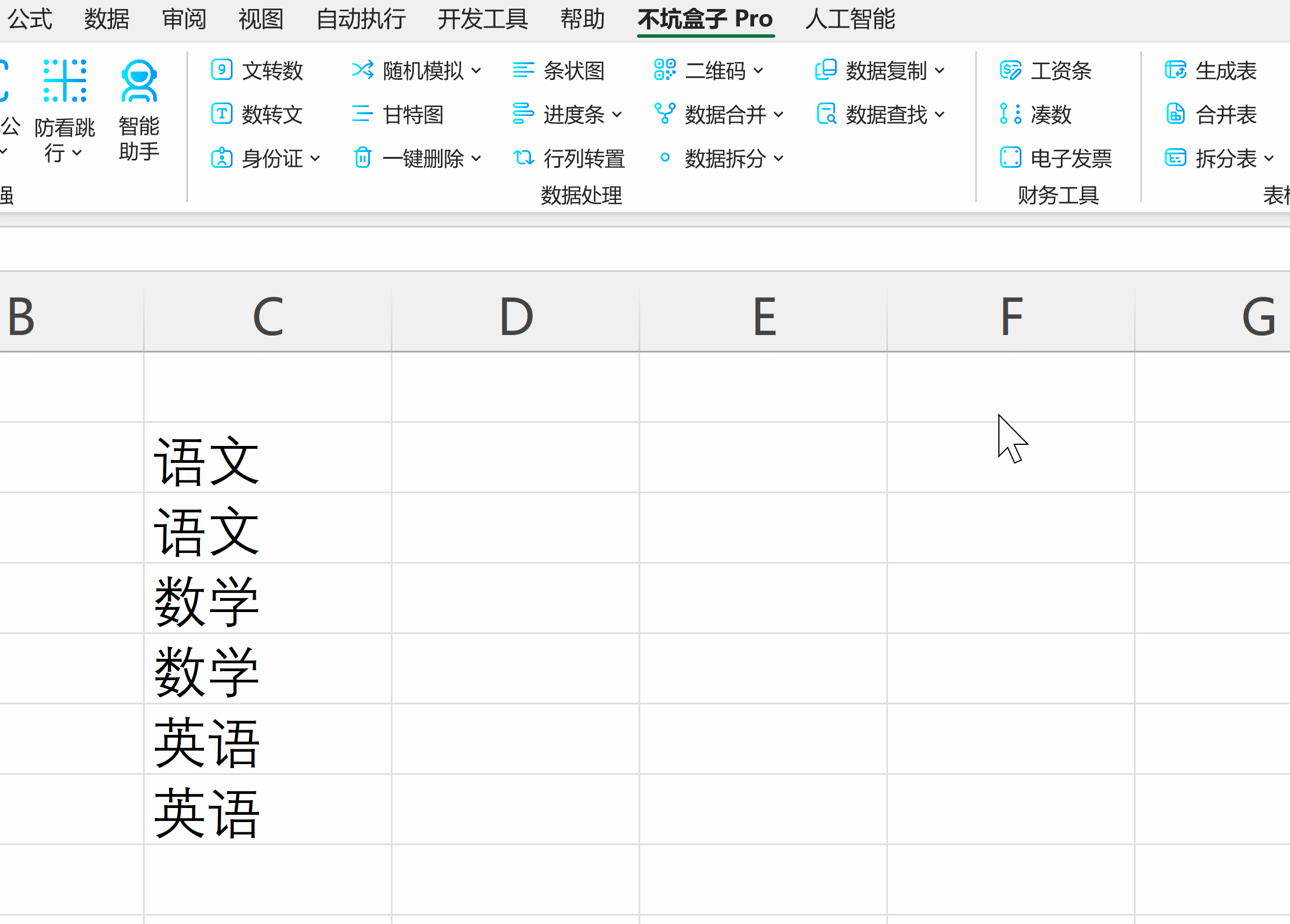Select the first 语文 cell
The image size is (1290, 924).
tap(268, 458)
